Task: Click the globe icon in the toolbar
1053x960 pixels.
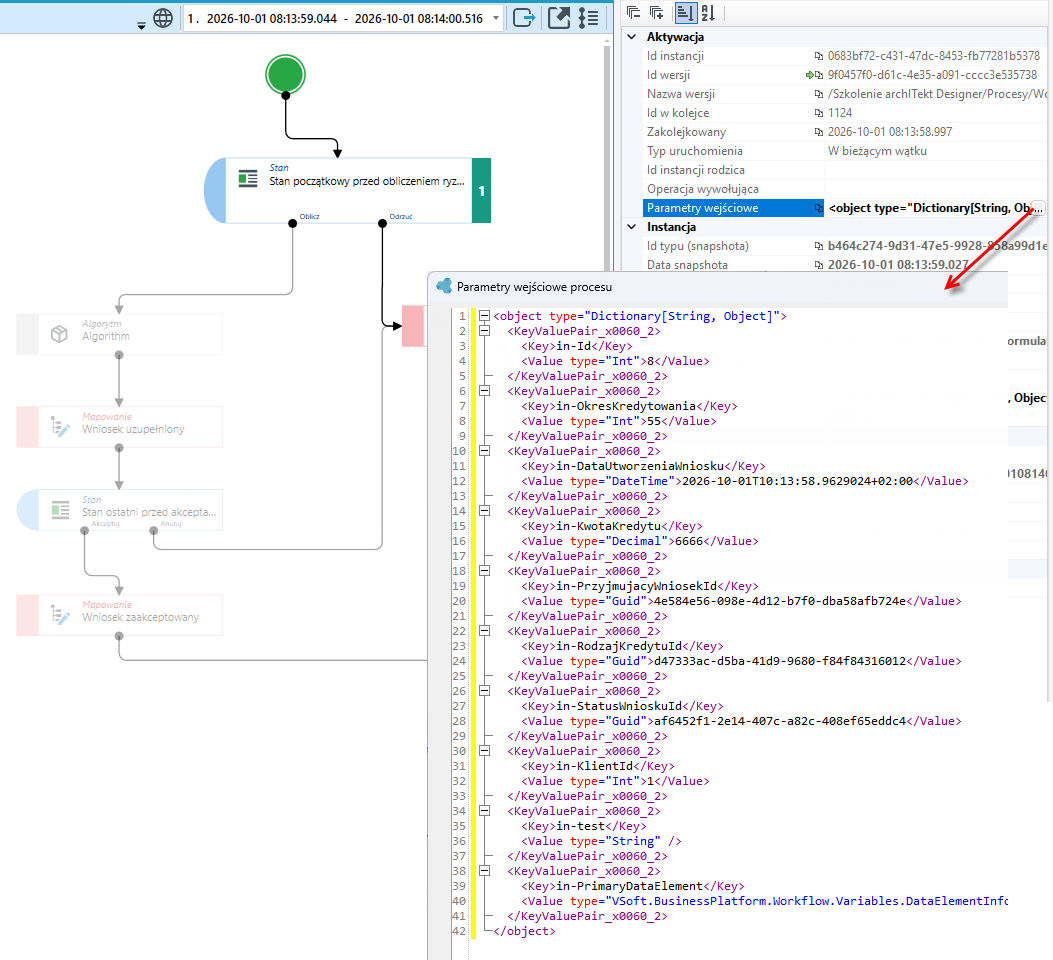Action: click(x=163, y=18)
